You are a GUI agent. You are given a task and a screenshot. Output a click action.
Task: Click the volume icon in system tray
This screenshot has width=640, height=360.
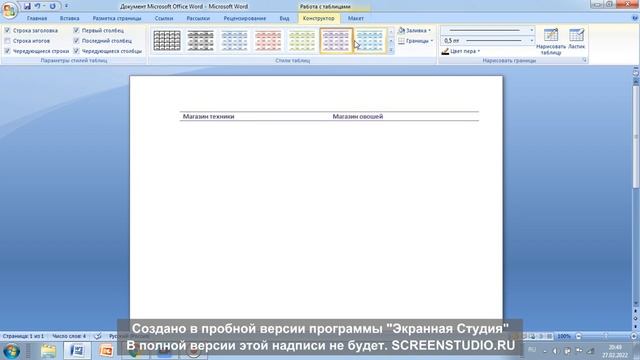pos(555,351)
